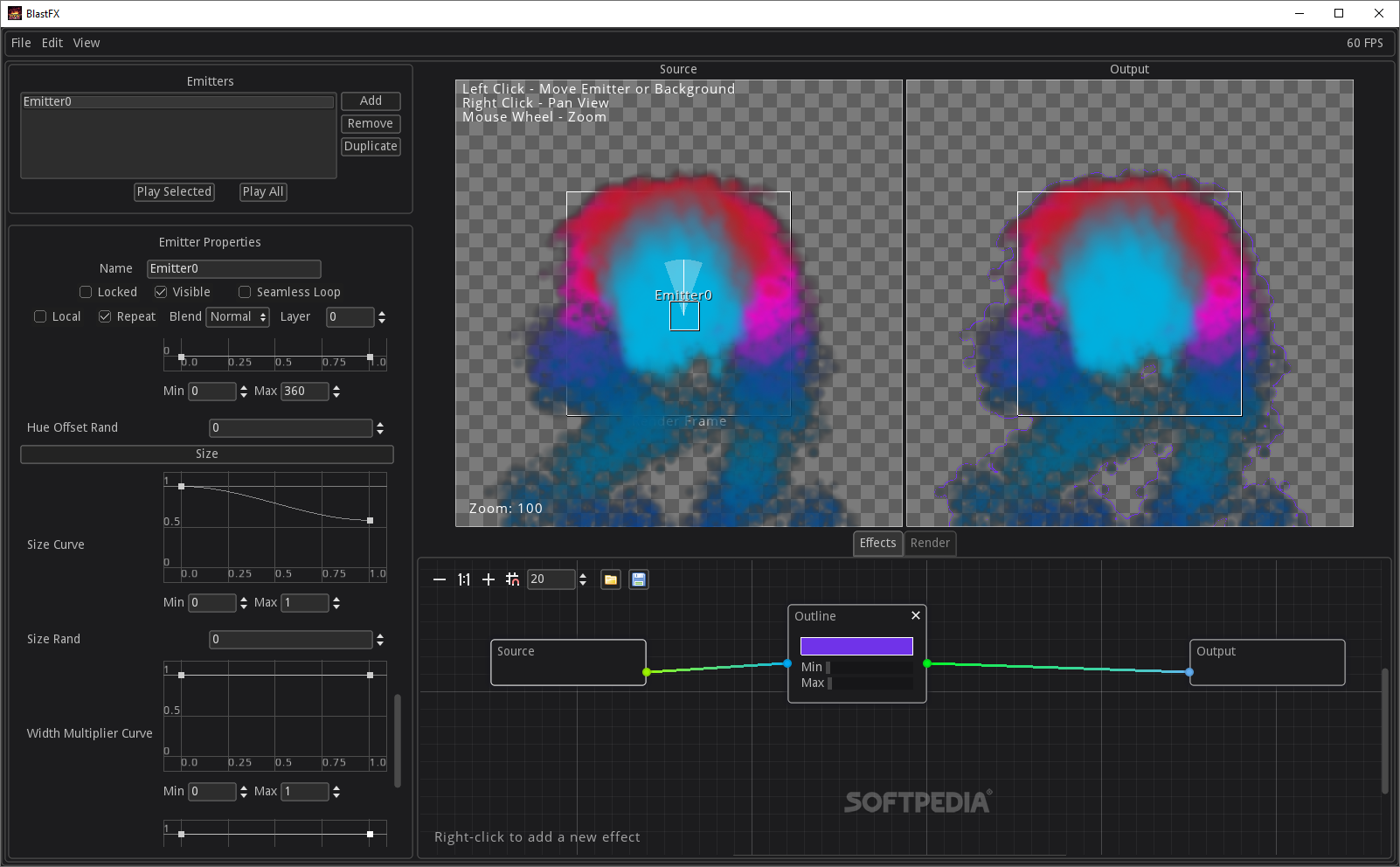This screenshot has height=867, width=1400.
Task: Step the Size Curve Min spinner
Action: (244, 602)
